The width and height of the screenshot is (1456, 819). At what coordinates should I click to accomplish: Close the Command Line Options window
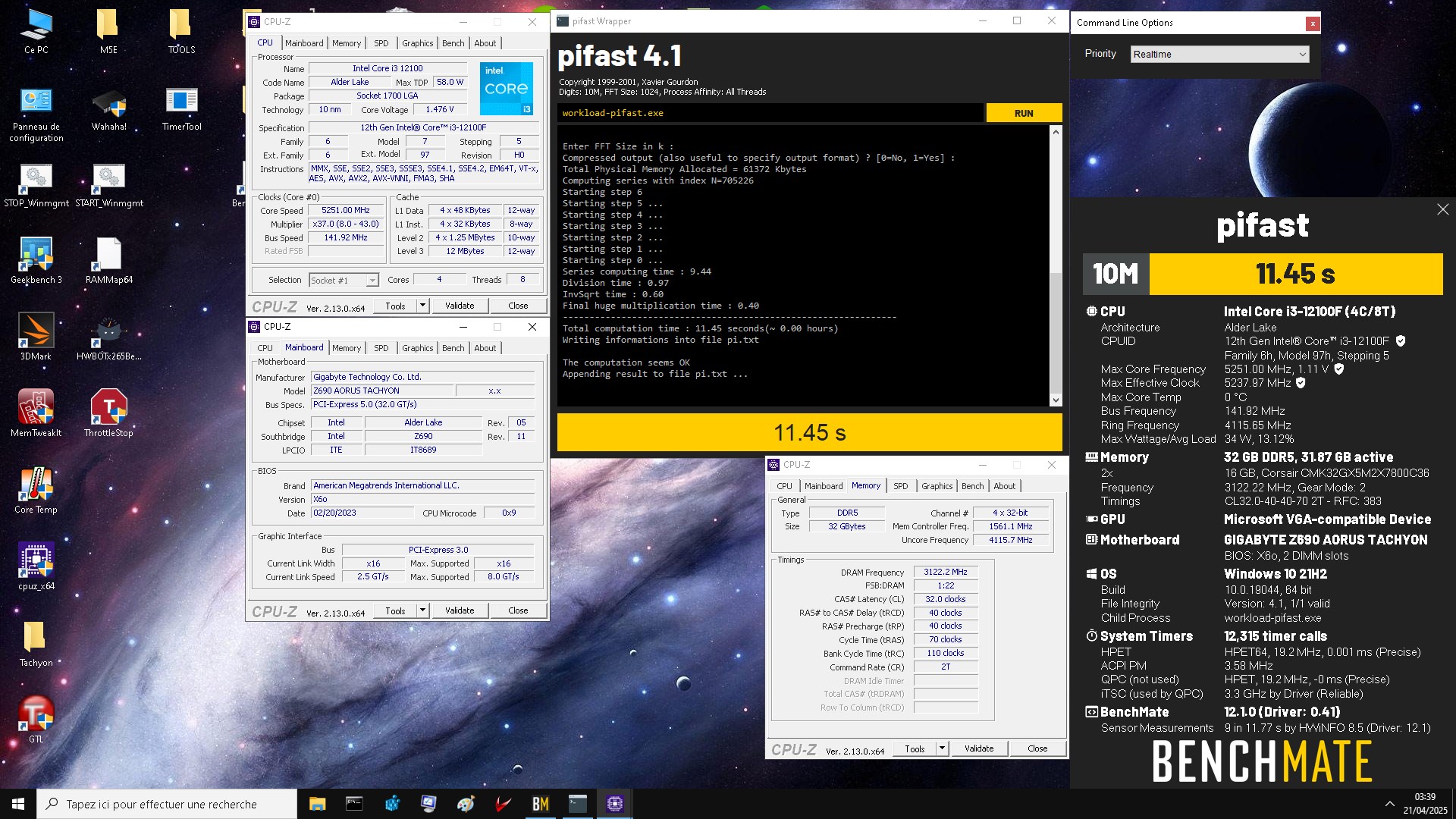pos(1312,24)
